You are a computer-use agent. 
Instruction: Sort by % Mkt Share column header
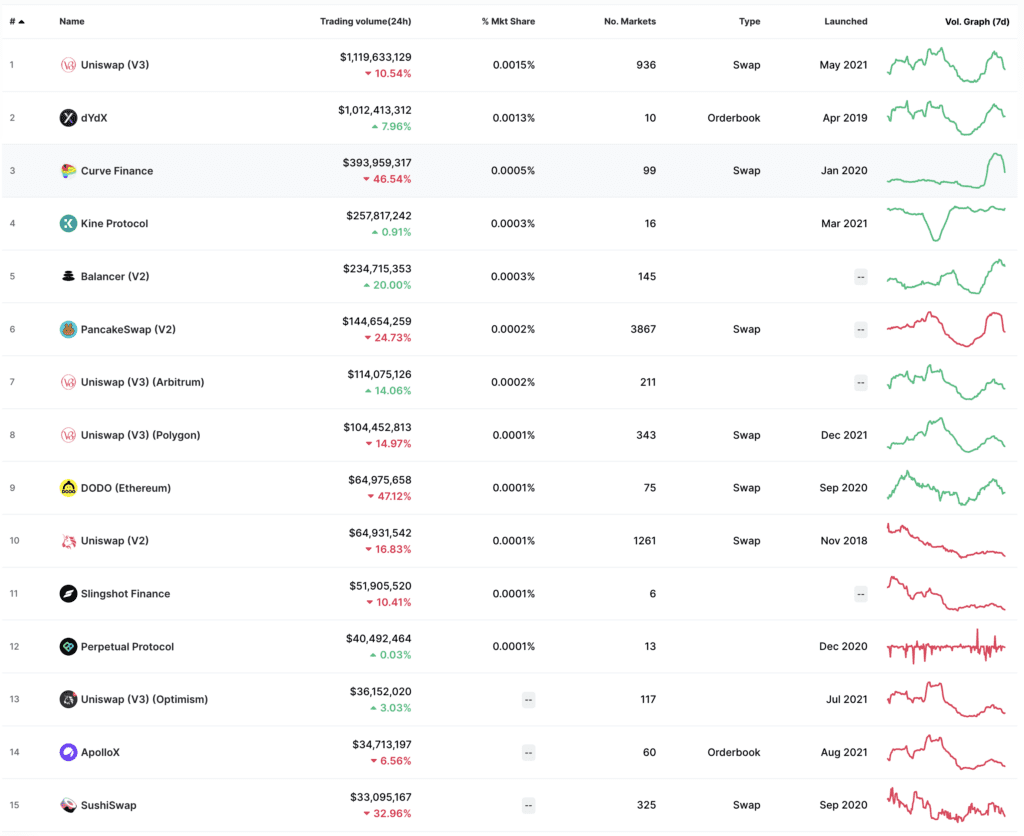pos(508,22)
